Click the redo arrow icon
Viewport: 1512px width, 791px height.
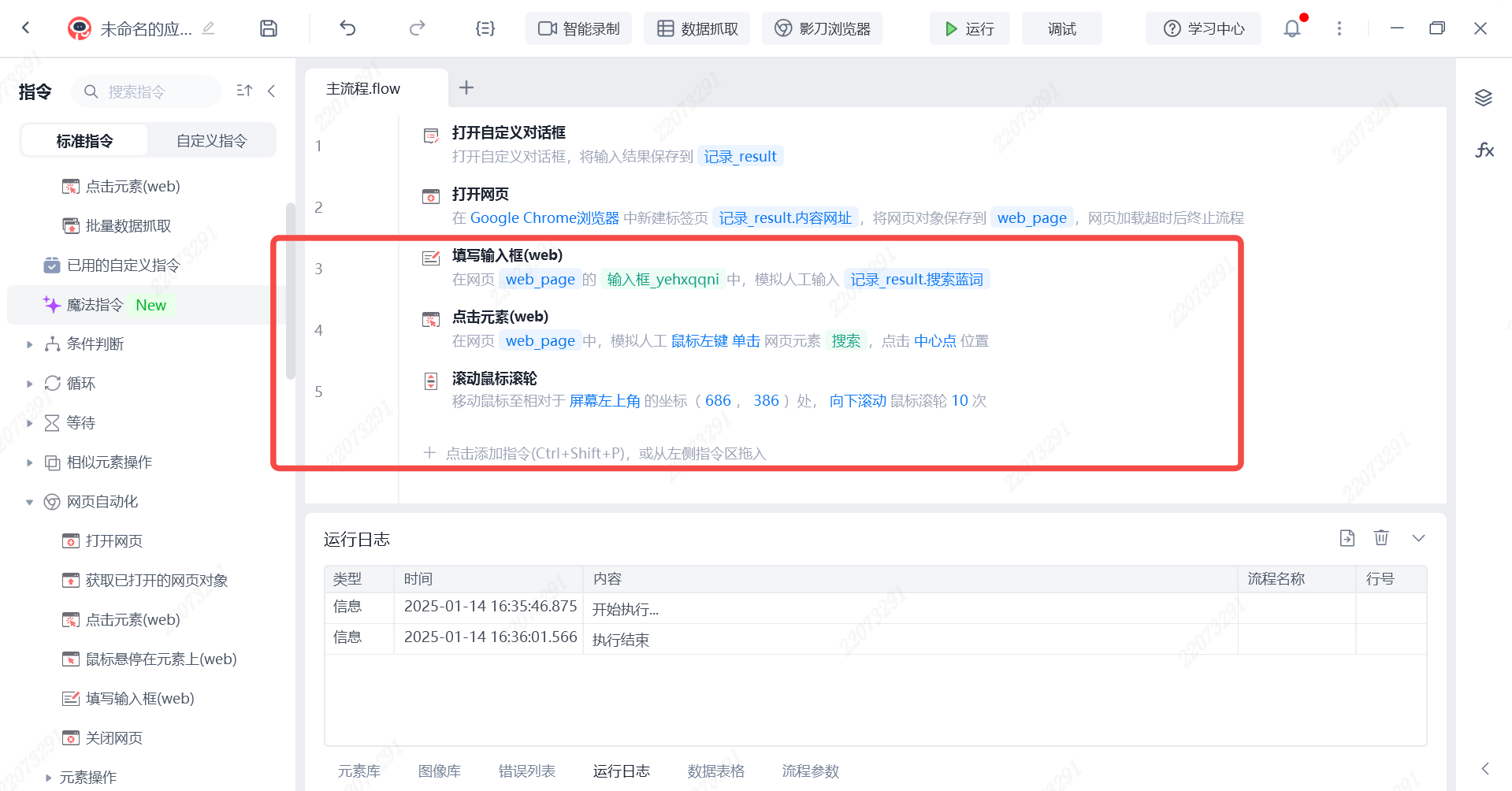(x=417, y=28)
